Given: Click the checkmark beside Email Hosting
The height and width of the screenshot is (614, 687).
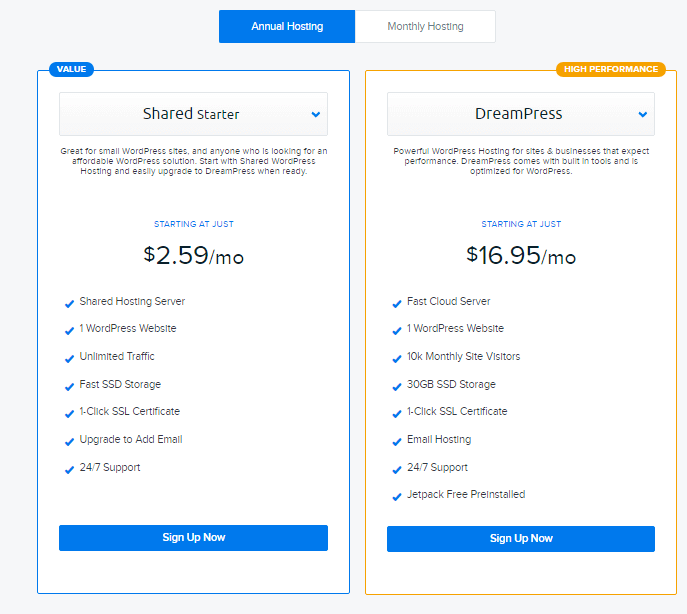Looking at the screenshot, I should click(x=397, y=441).
